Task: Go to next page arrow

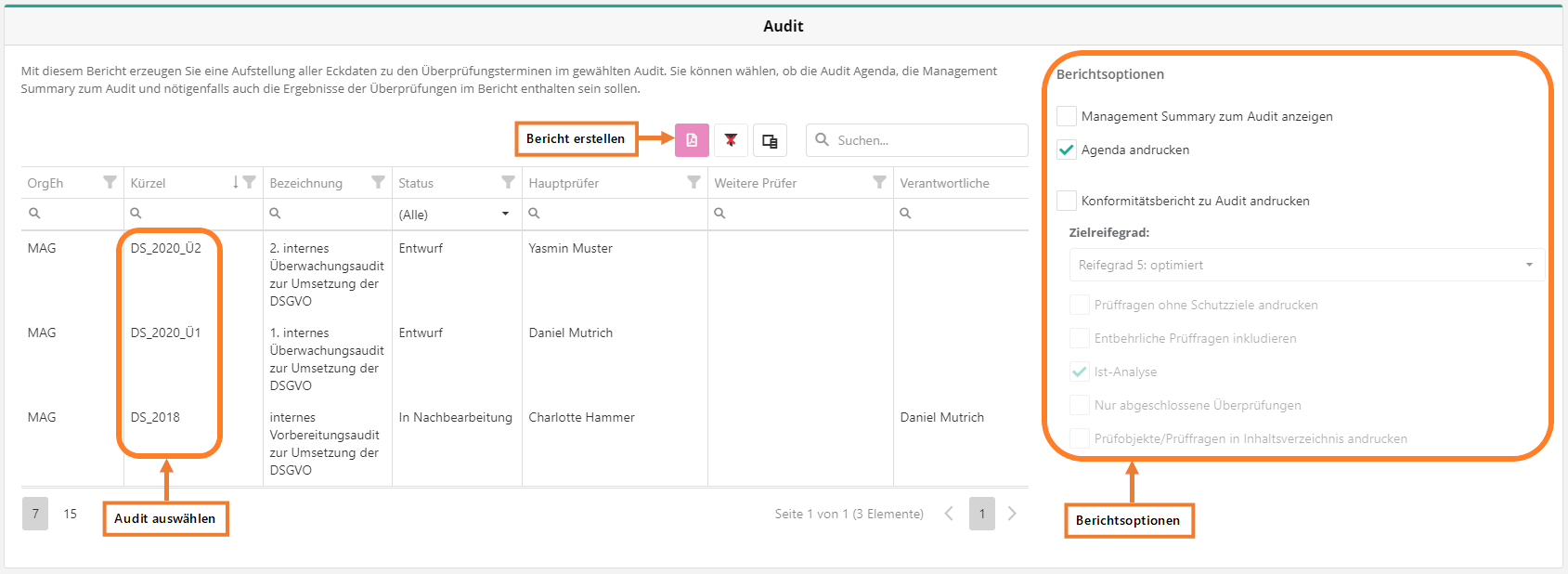Action: (1012, 514)
